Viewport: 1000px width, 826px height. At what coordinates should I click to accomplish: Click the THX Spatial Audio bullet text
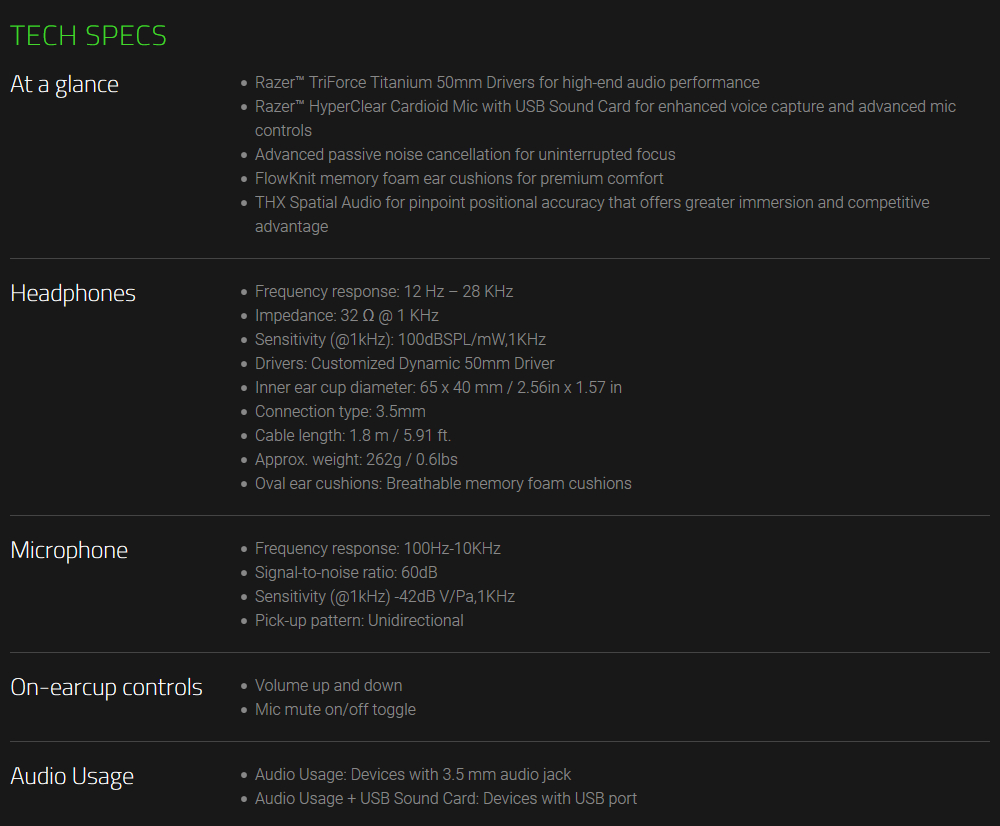(x=592, y=203)
